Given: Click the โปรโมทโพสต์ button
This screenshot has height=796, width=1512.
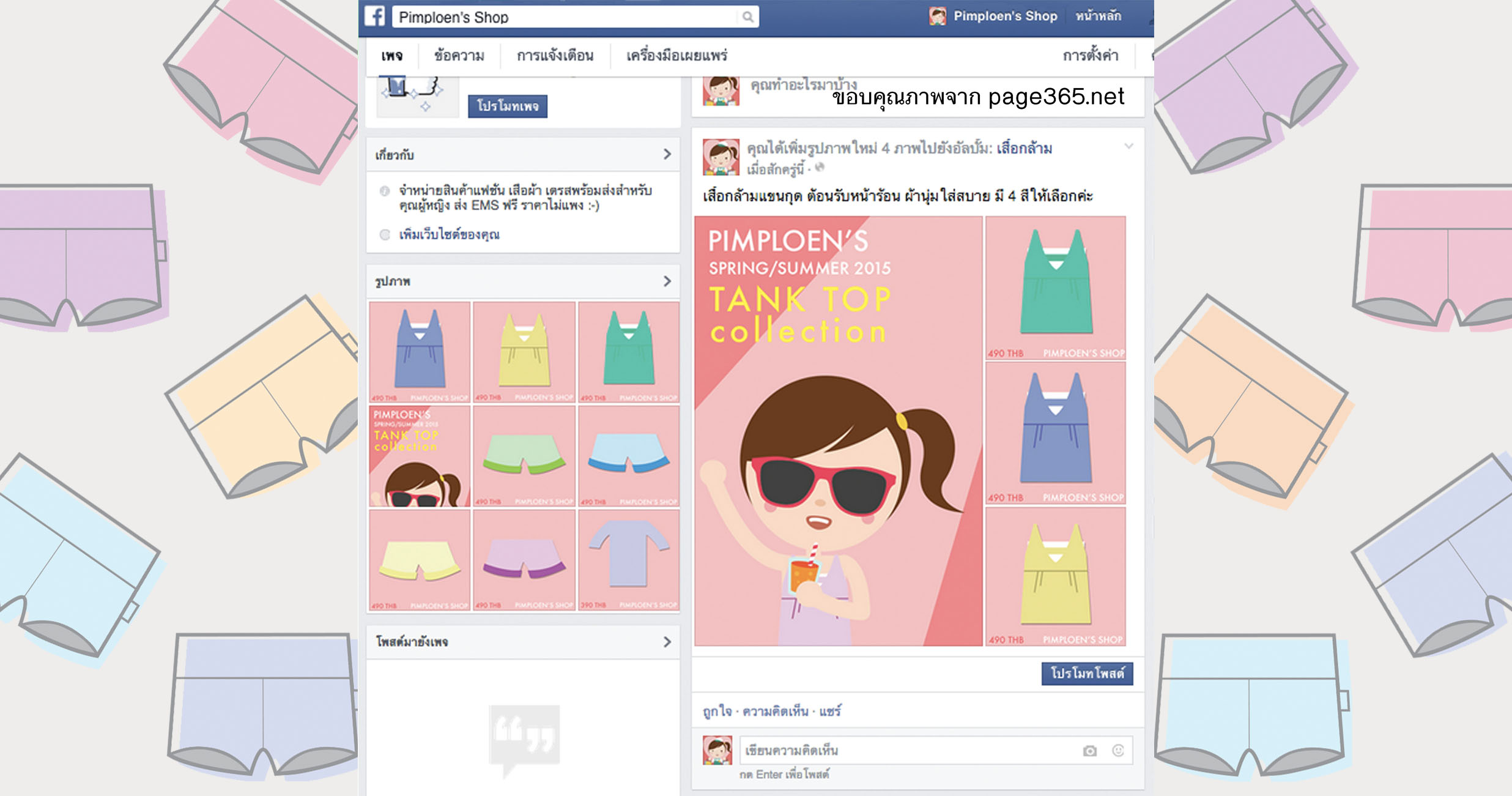Looking at the screenshot, I should (x=1087, y=674).
